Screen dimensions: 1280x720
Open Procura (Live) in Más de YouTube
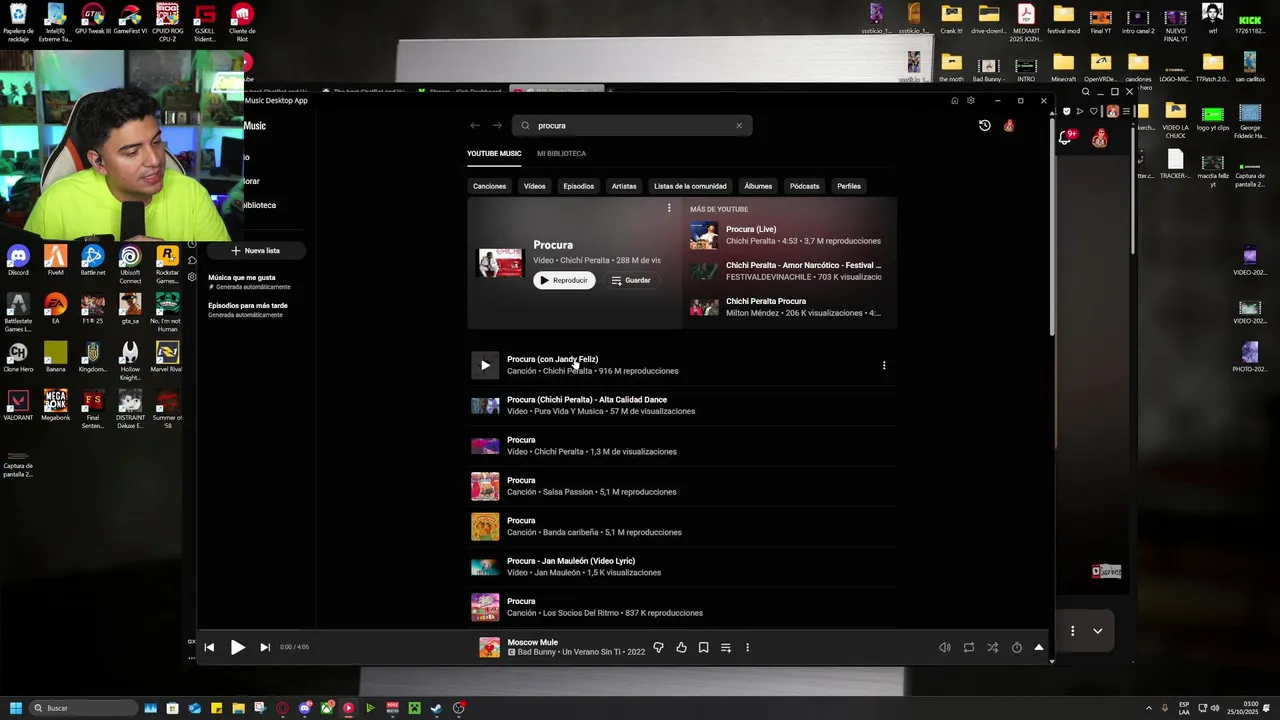coord(788,235)
